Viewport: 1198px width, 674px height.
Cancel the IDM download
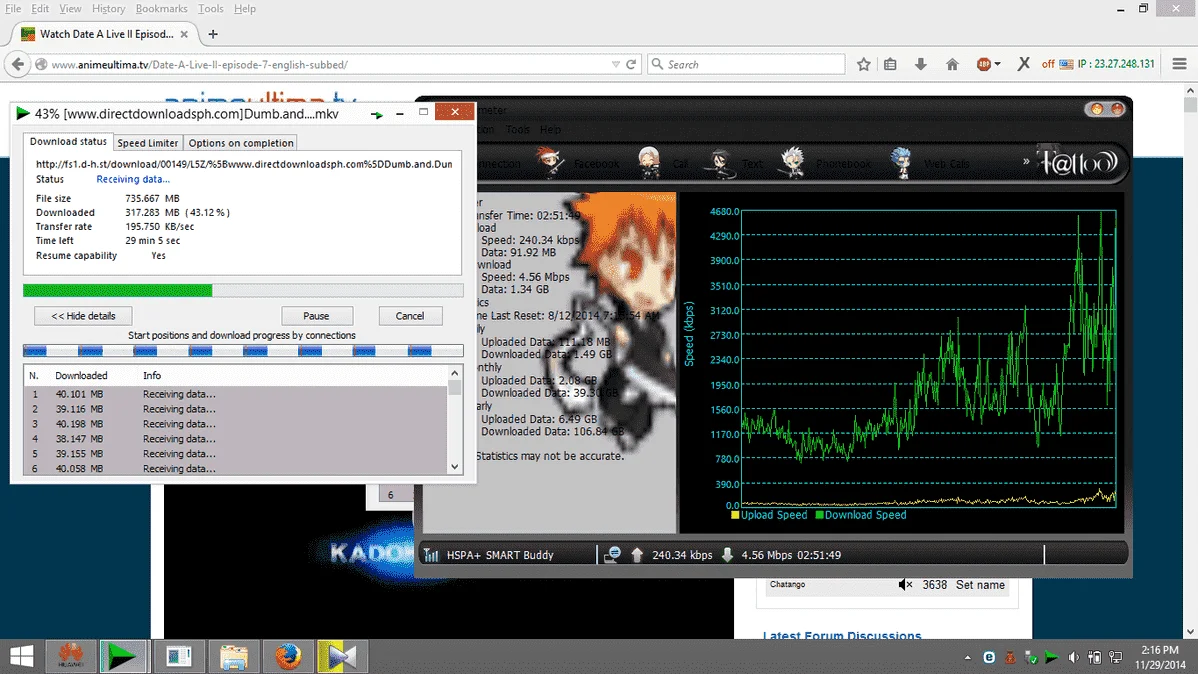pyautogui.click(x=410, y=316)
